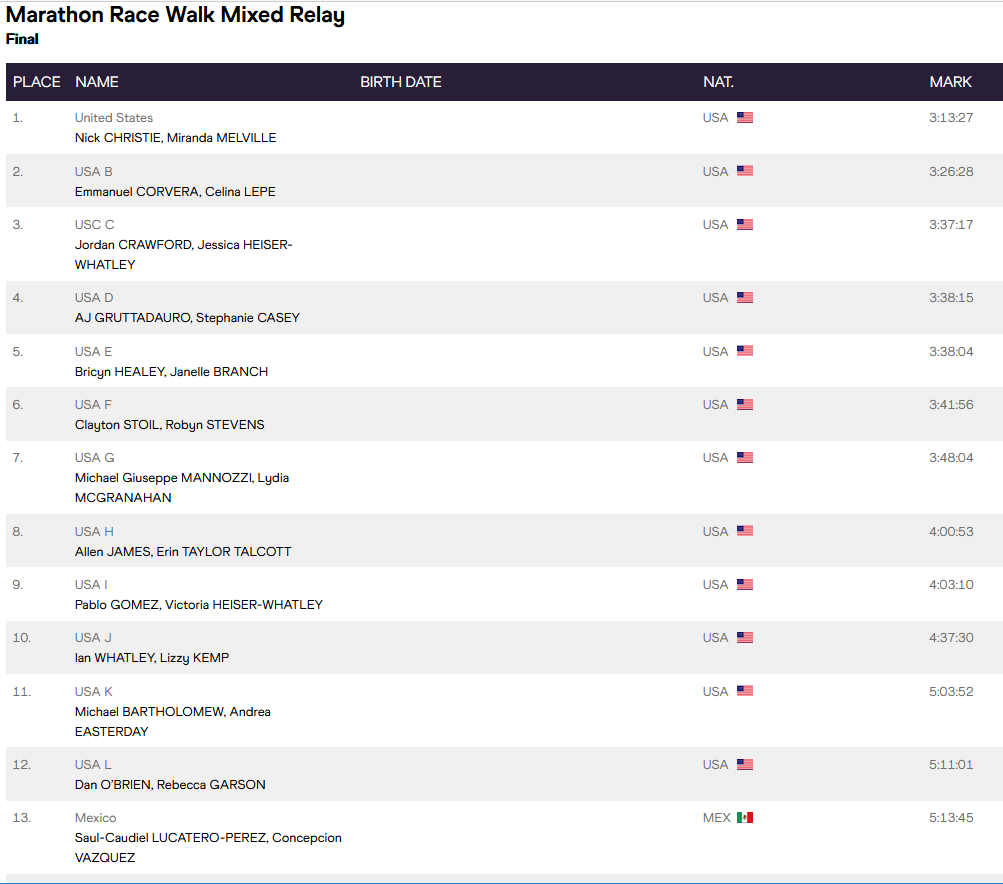Click the MARK column header
Image resolution: width=1003 pixels, height=884 pixels.
click(x=950, y=82)
